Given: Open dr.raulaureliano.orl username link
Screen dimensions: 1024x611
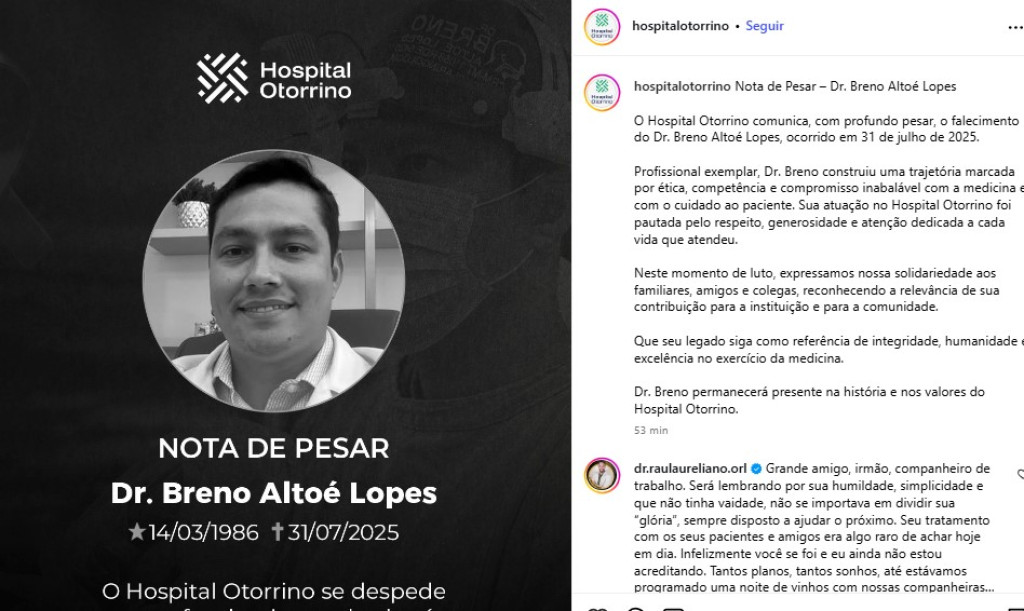Looking at the screenshot, I should click(x=690, y=469).
